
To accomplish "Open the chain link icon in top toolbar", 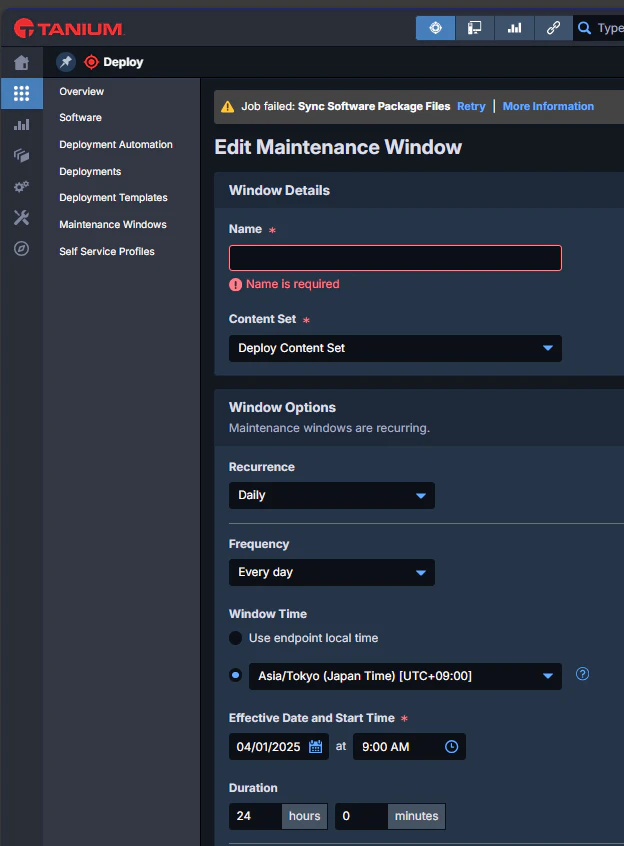I will pyautogui.click(x=553, y=28).
